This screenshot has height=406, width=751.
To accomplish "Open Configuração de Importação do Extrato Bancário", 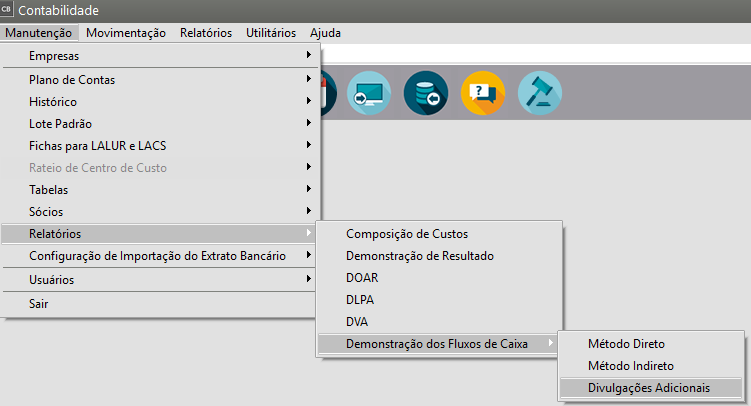I will click(x=157, y=255).
